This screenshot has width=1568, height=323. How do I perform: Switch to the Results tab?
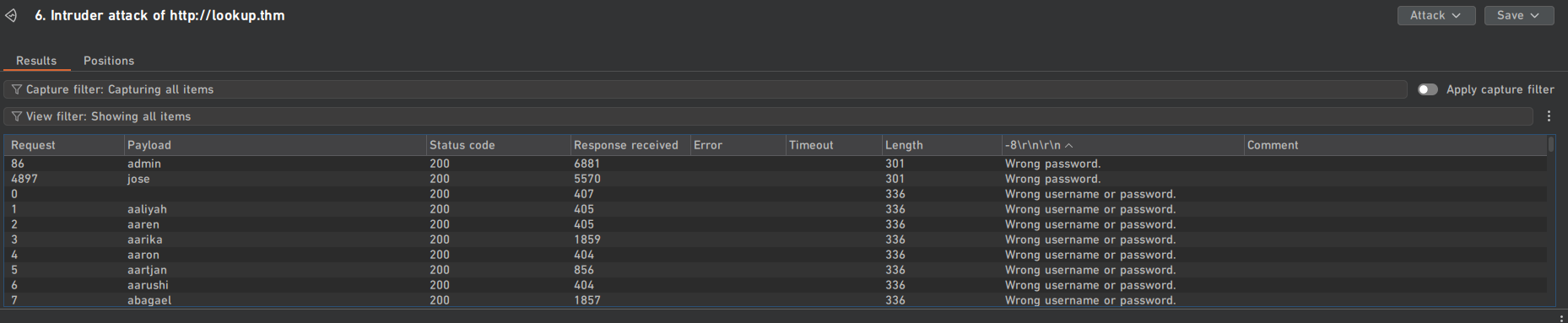pos(36,61)
